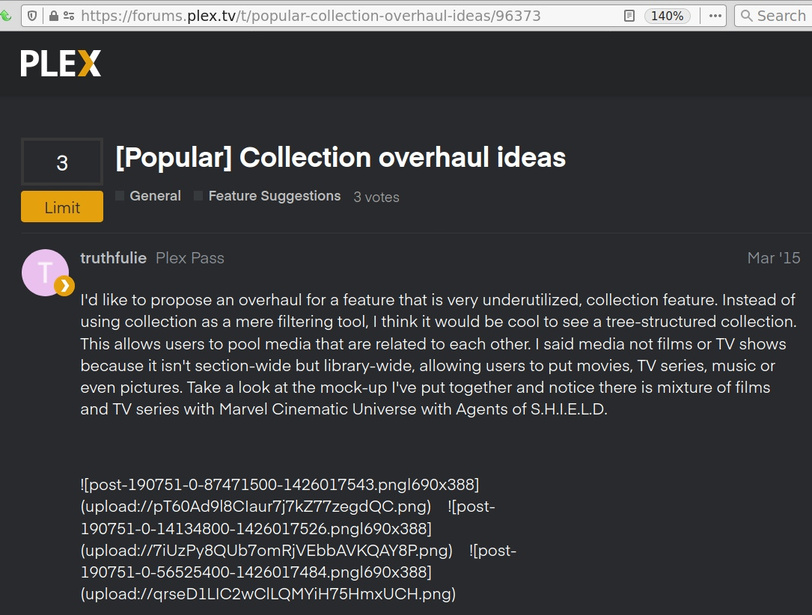Open the truthfulie username link
This screenshot has width=812, height=615.
click(x=113, y=258)
